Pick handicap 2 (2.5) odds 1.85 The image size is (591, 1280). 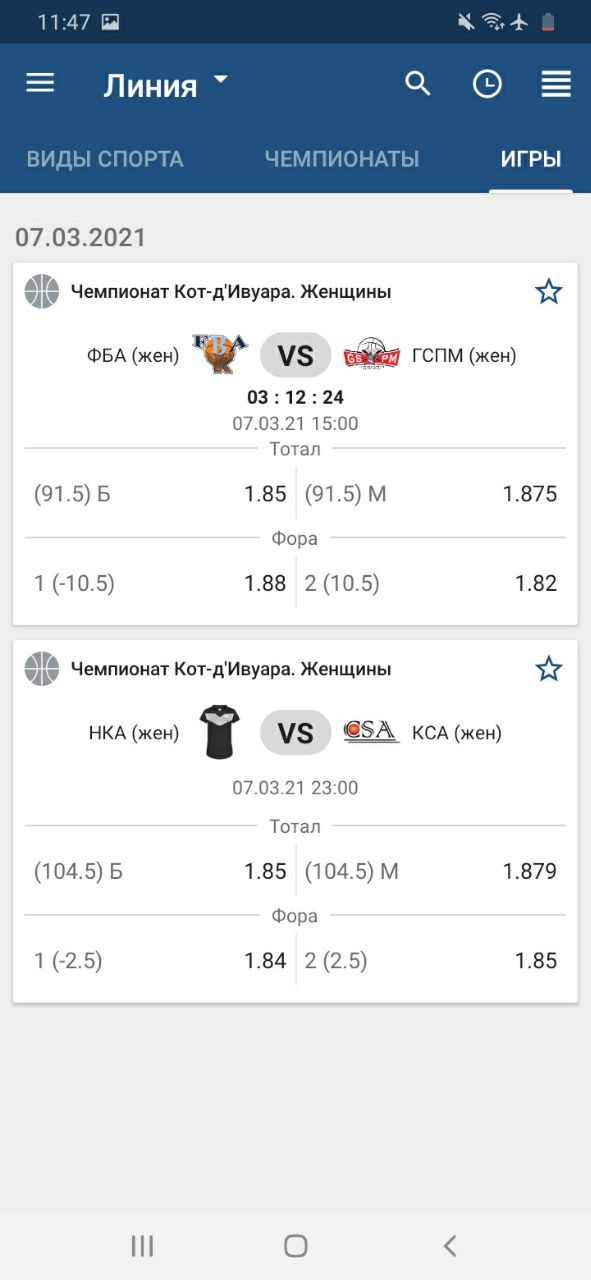point(431,961)
